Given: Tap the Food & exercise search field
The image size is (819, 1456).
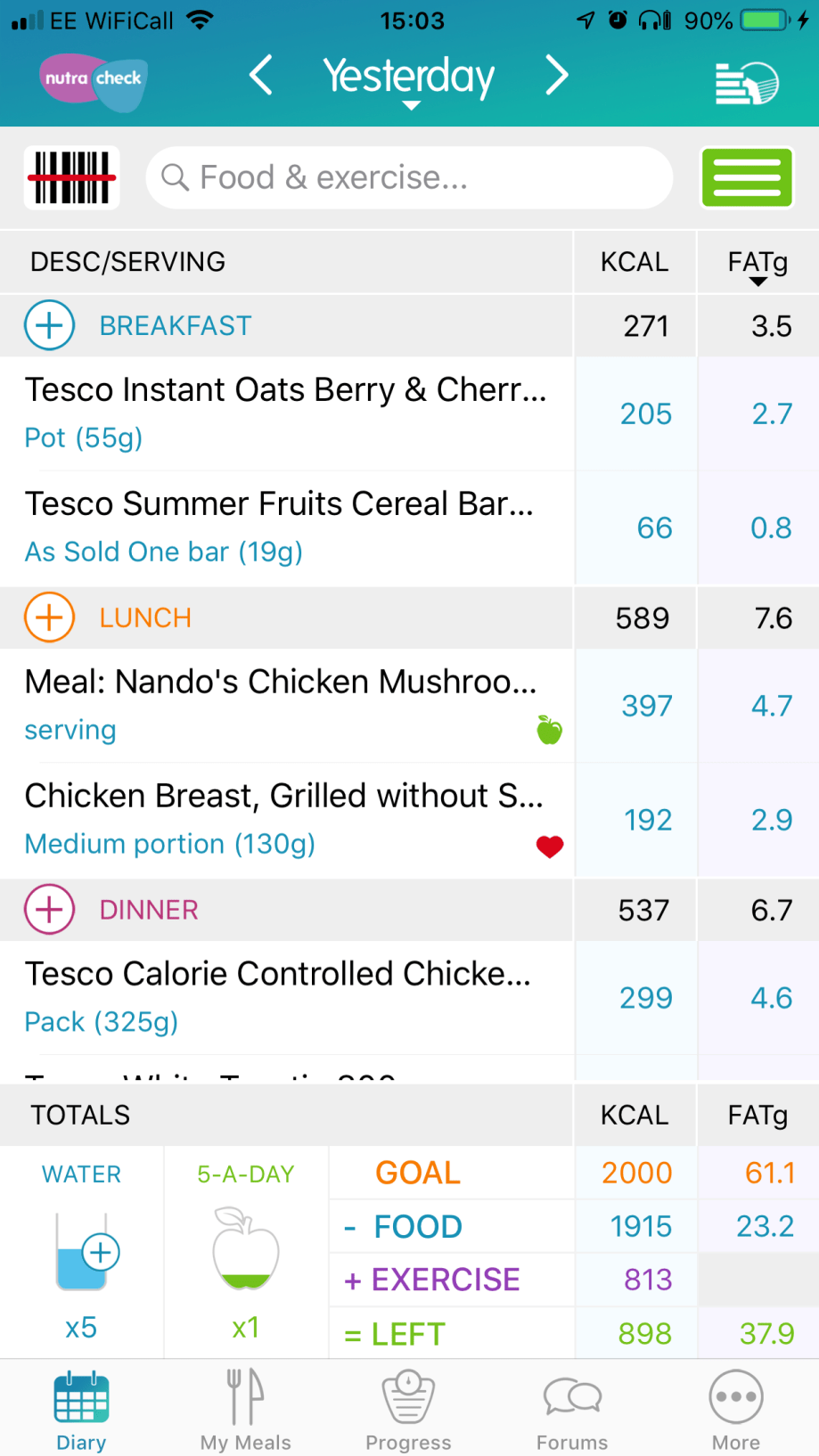Looking at the screenshot, I should coord(409,177).
